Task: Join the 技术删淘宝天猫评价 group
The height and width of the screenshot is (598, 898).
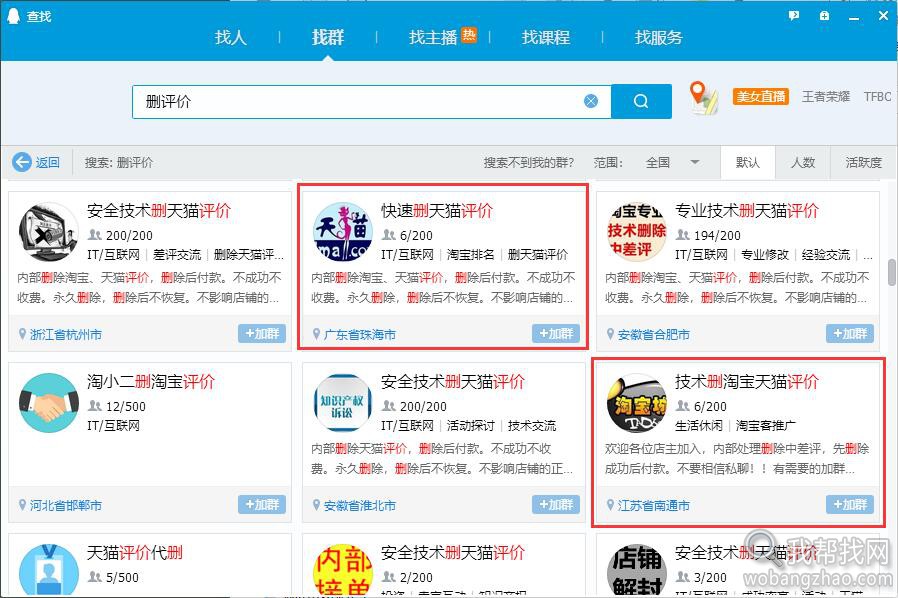Action: (x=850, y=505)
